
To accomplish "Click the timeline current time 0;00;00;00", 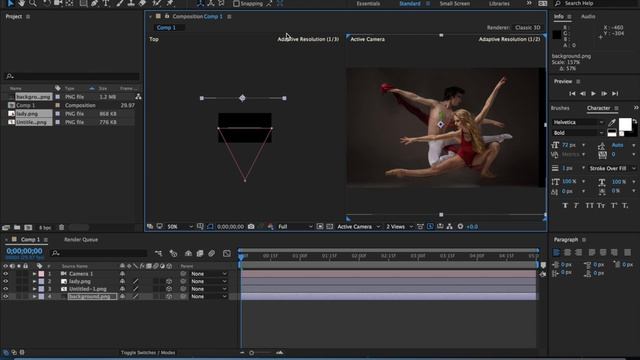I will click(24, 251).
